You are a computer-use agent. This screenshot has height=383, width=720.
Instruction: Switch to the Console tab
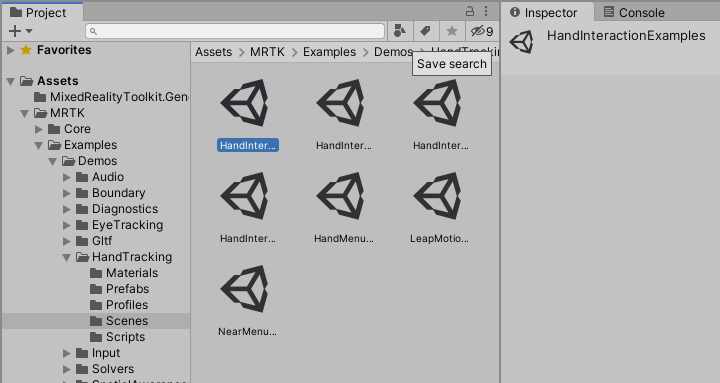tap(634, 12)
